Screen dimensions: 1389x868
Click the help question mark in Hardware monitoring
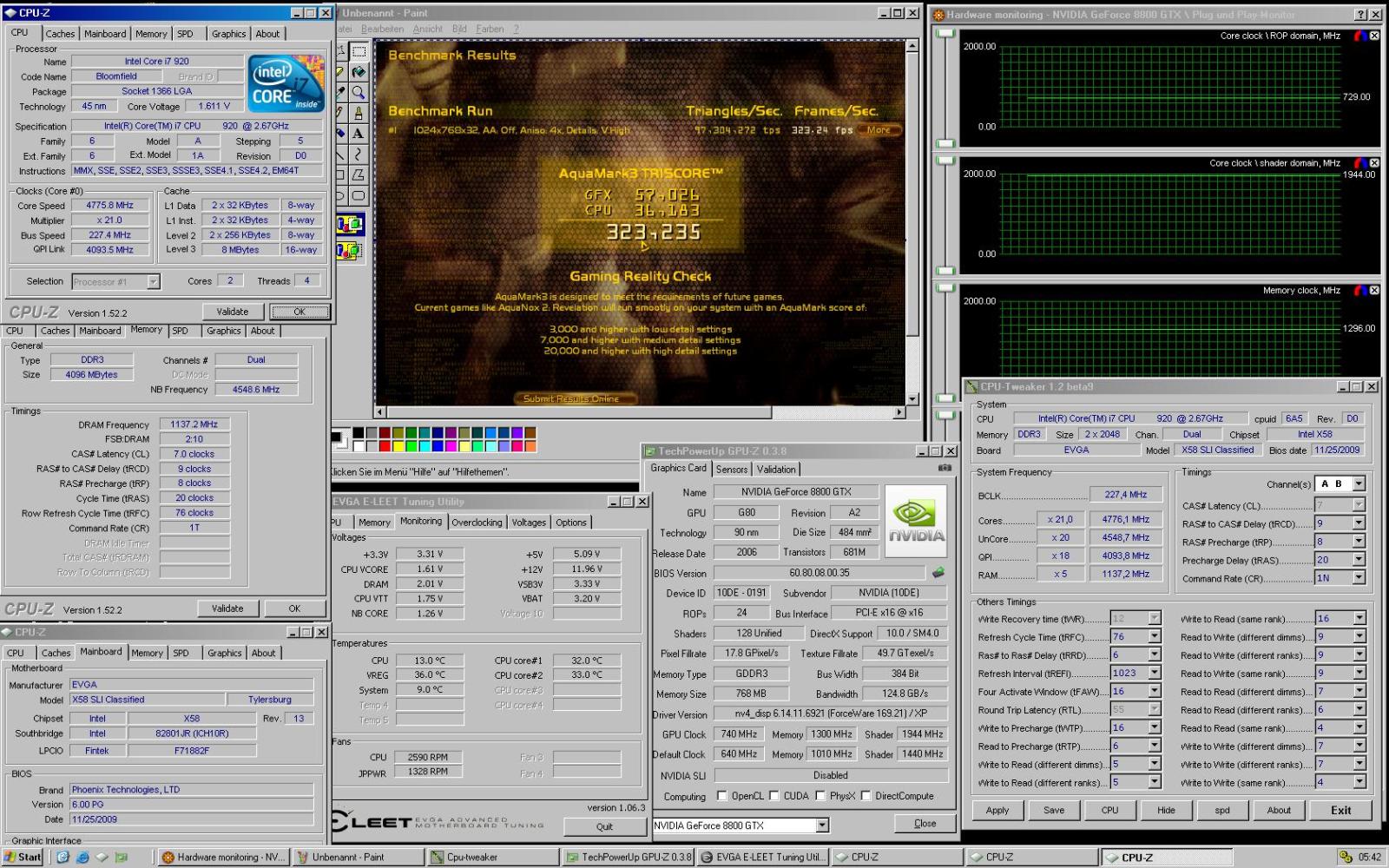(1360, 15)
